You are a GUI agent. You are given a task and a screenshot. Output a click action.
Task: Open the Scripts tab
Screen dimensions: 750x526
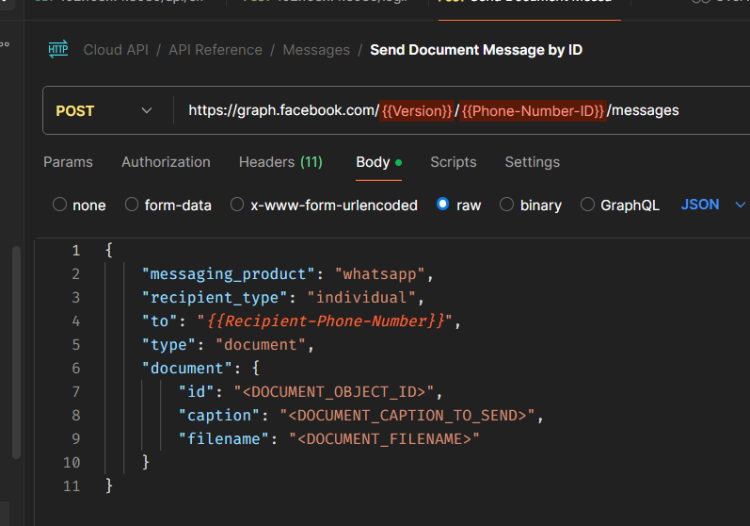(x=453, y=162)
